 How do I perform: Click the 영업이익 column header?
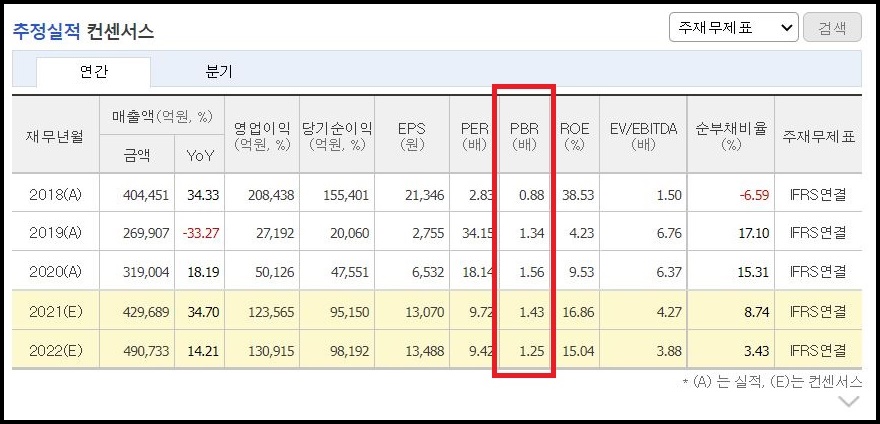pyautogui.click(x=262, y=136)
